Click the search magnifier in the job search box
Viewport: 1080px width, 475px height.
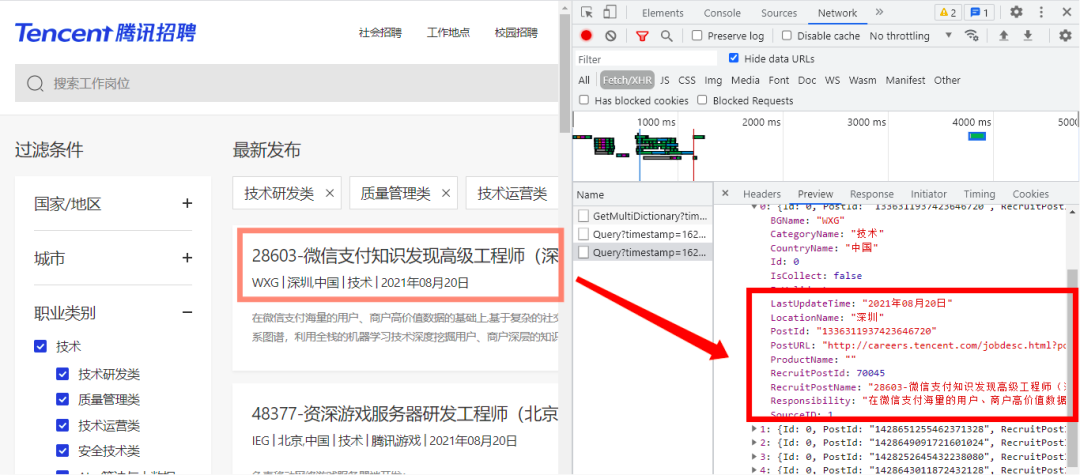point(35,83)
